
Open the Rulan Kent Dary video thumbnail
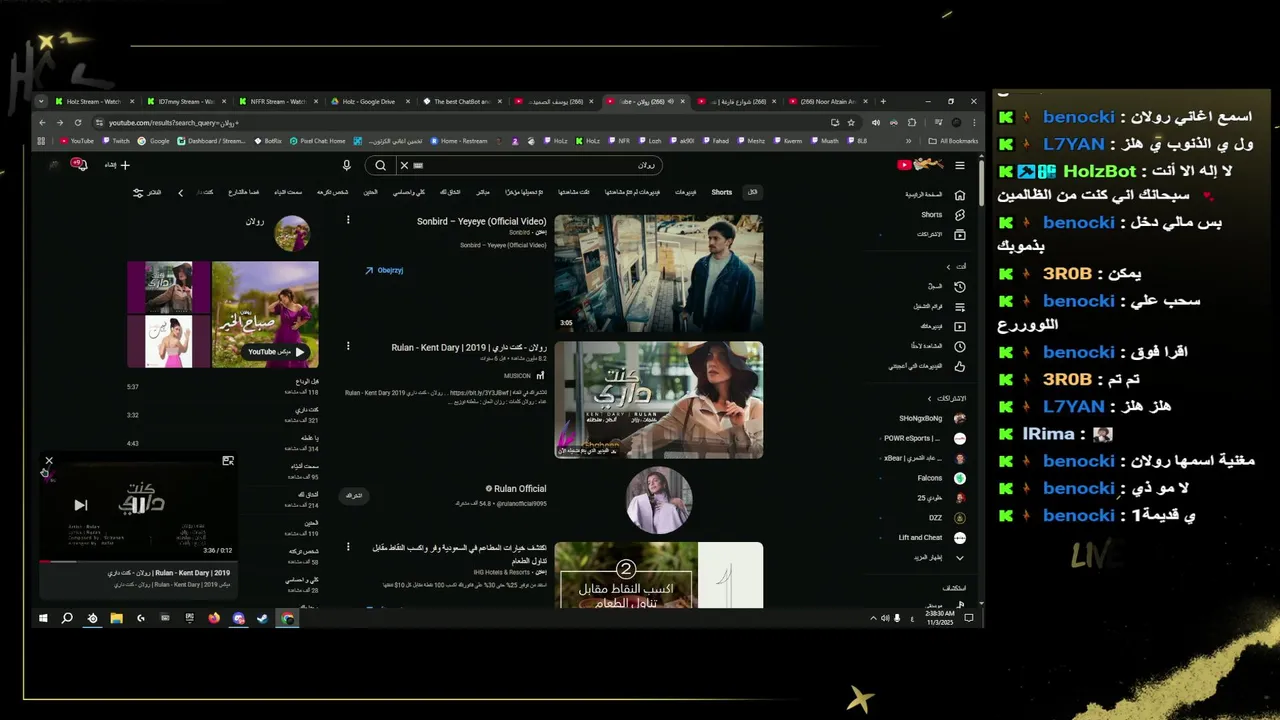659,400
